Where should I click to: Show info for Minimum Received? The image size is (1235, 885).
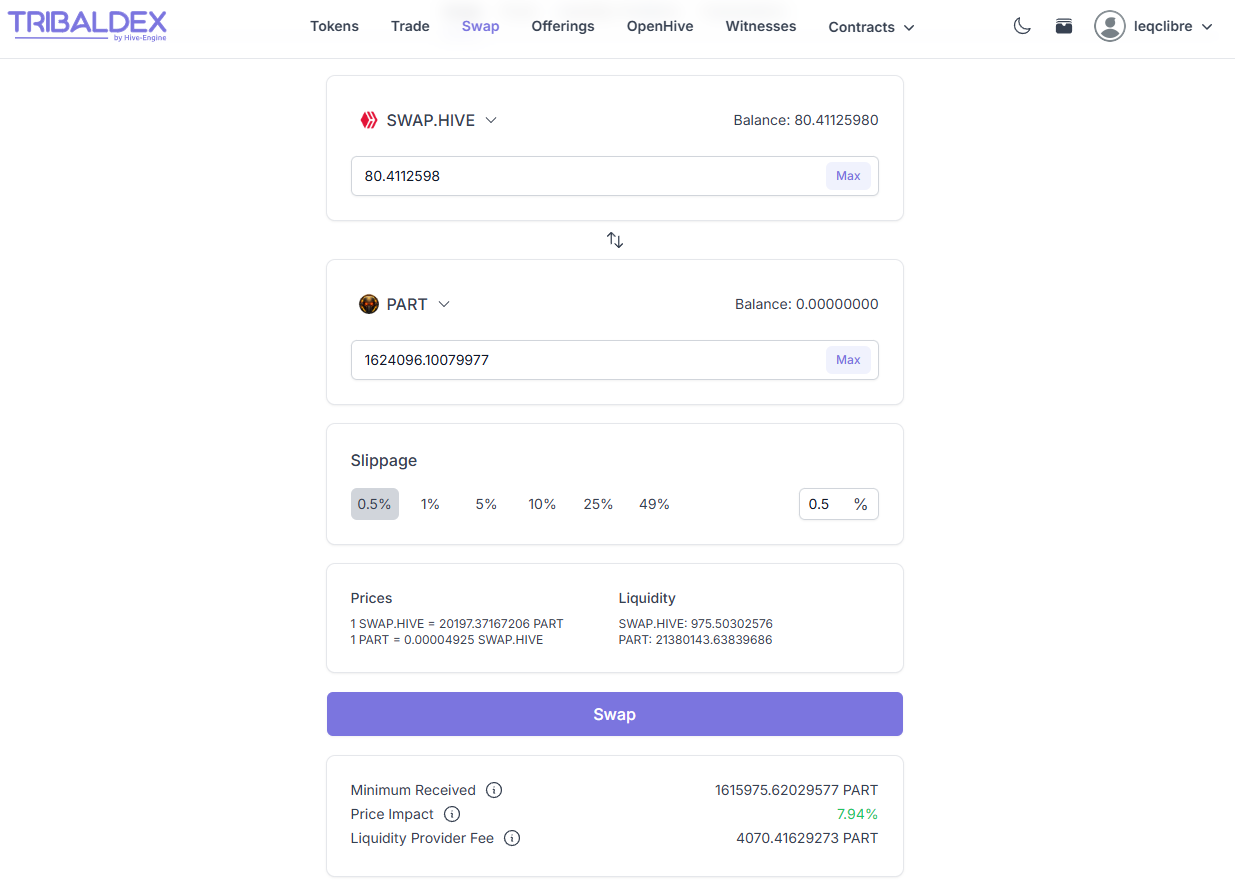(494, 790)
